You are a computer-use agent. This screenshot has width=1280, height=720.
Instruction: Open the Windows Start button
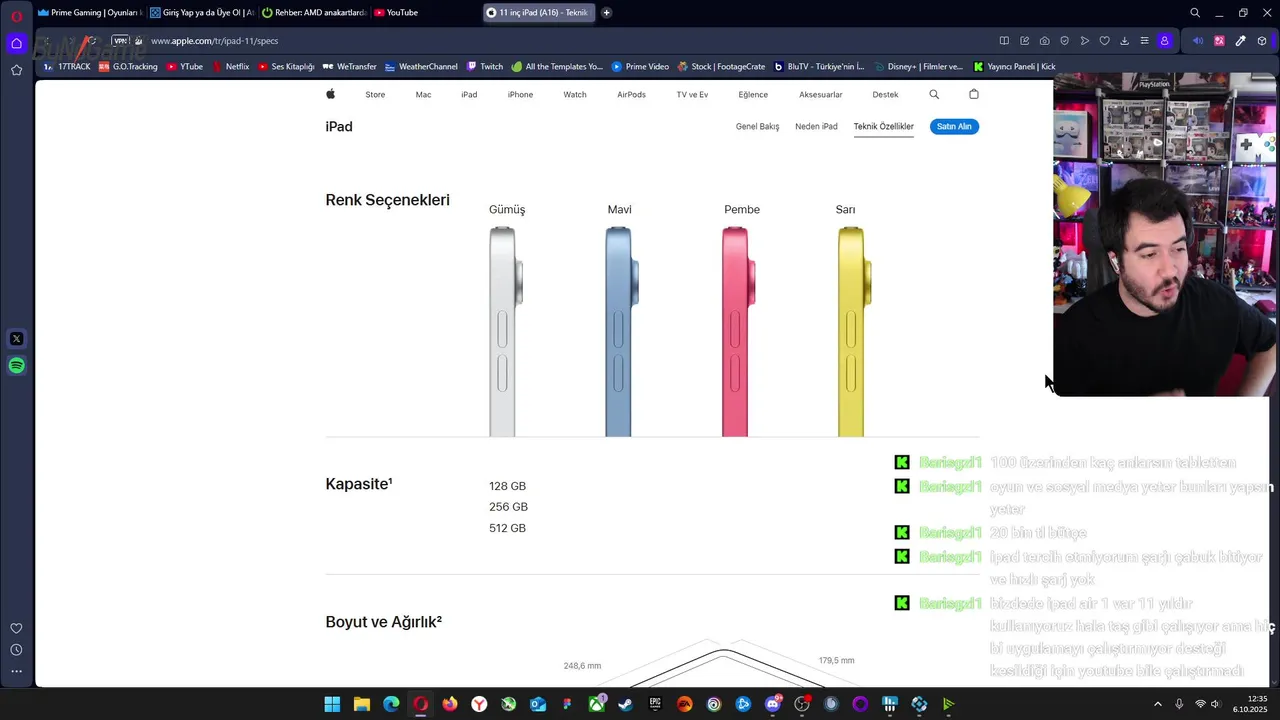[x=332, y=704]
